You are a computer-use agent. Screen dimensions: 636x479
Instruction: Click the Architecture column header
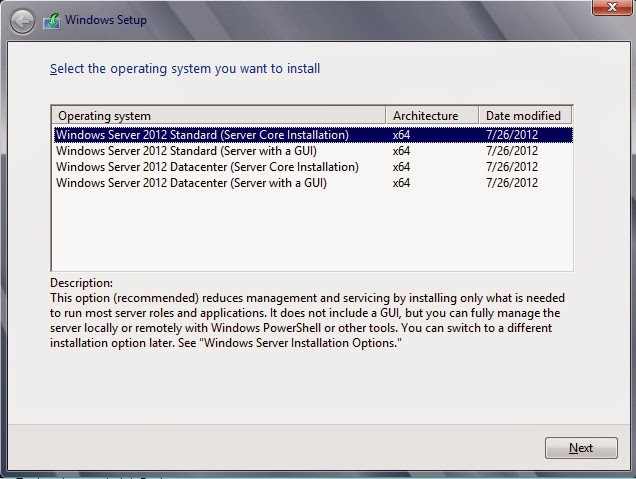coord(432,116)
